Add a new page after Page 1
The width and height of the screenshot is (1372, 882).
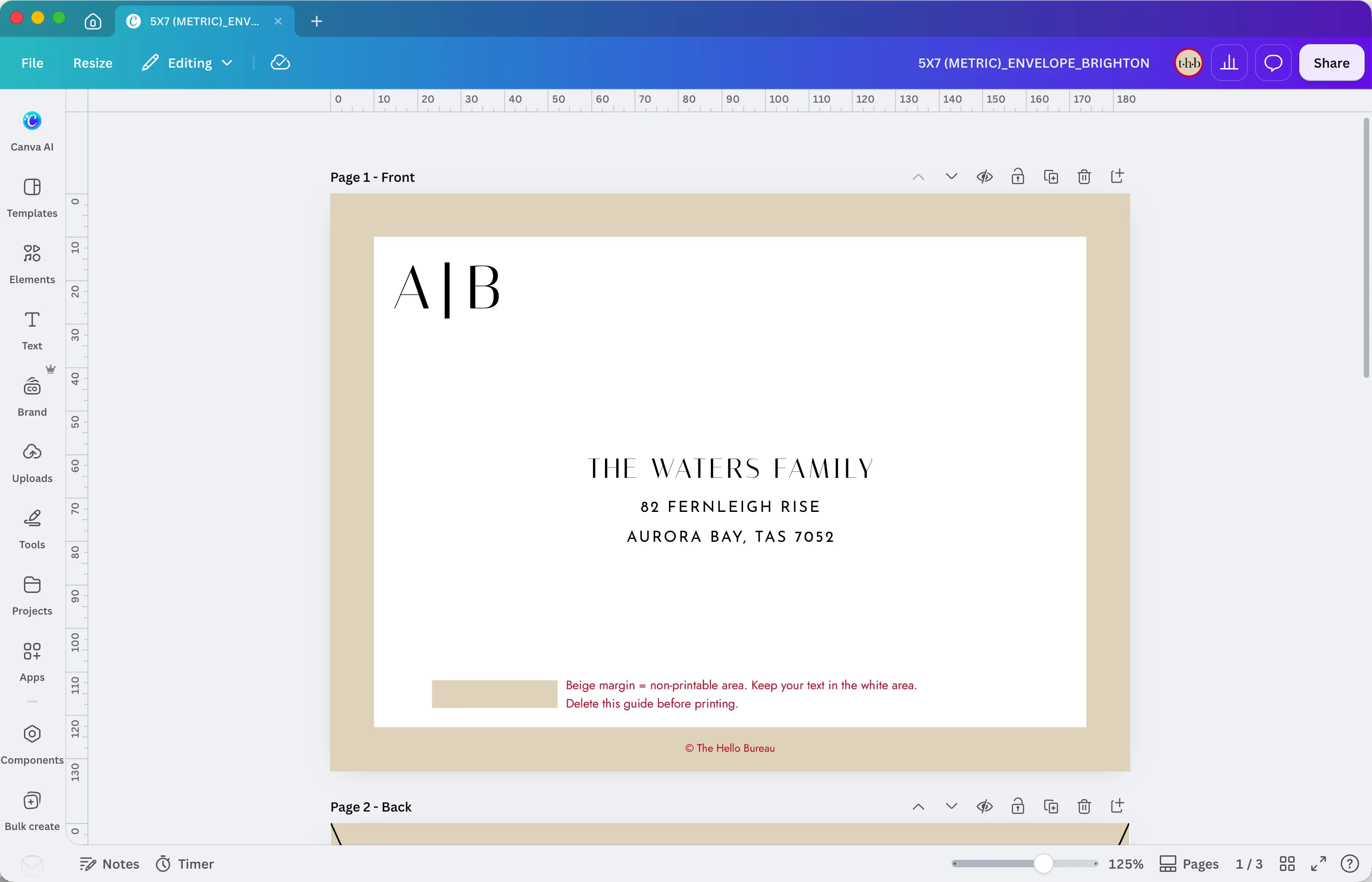1117,176
